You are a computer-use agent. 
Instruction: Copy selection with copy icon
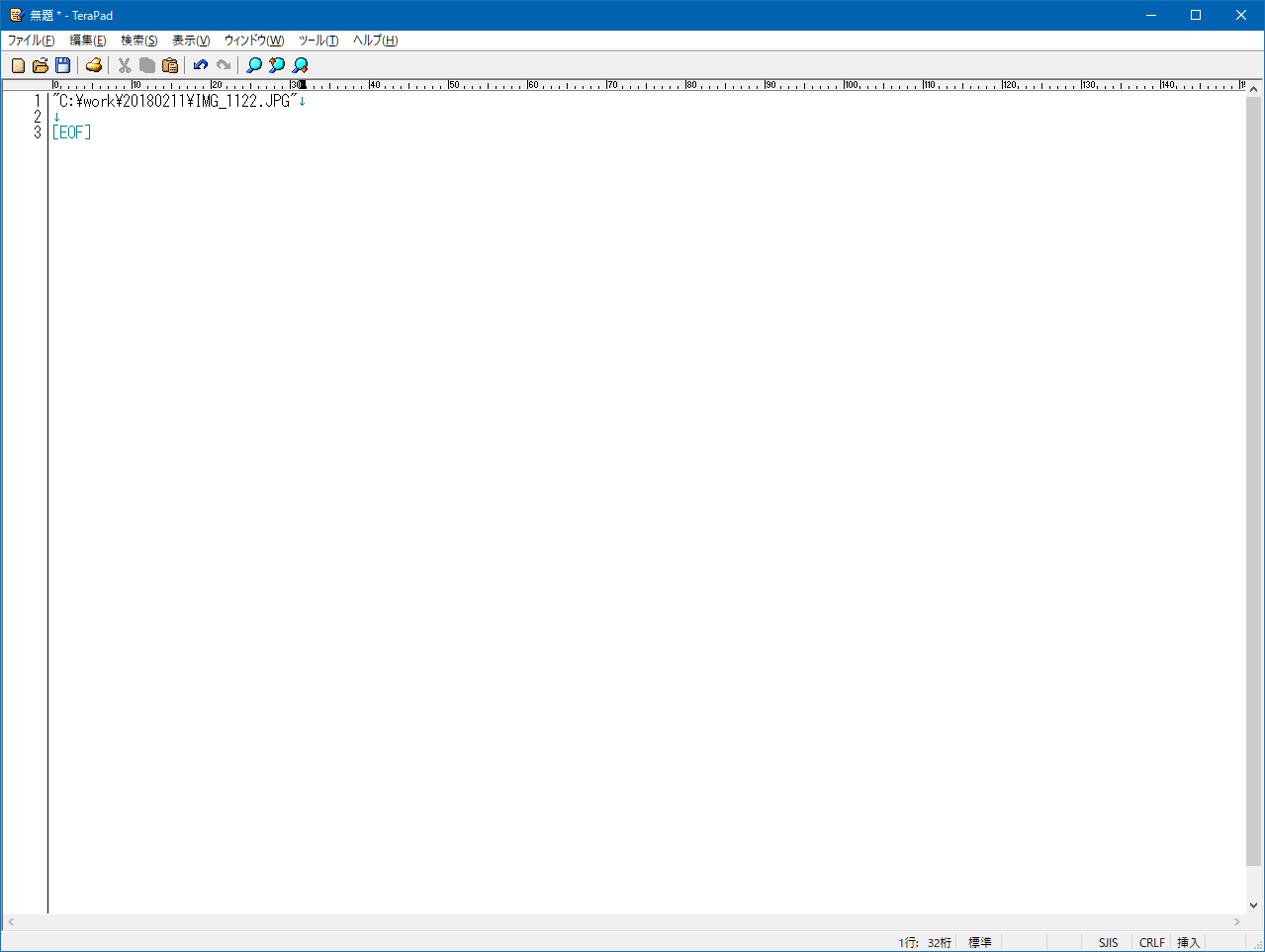coord(147,65)
